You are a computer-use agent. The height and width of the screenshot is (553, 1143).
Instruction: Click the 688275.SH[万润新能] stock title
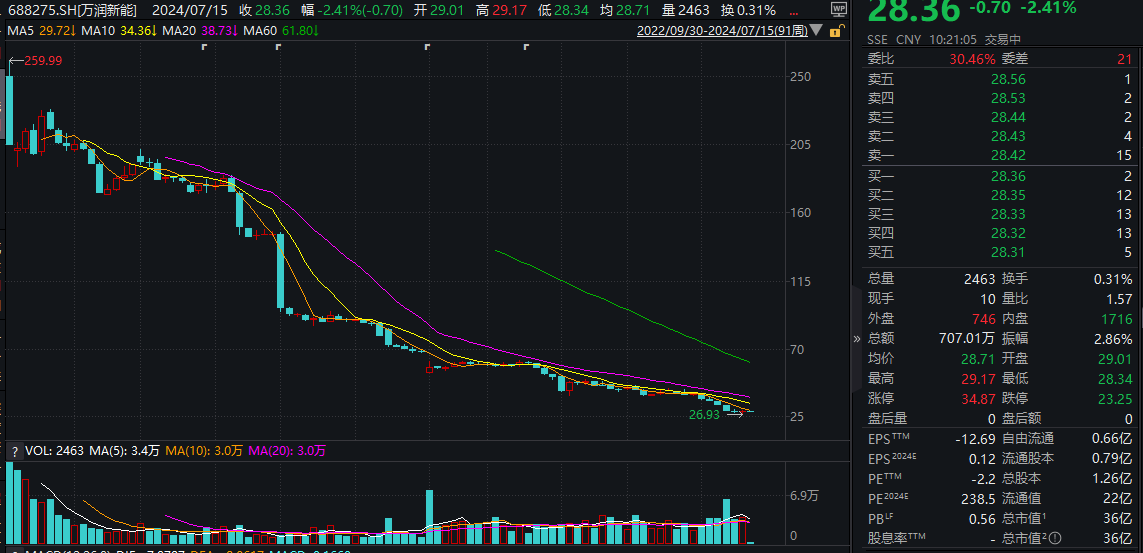pyautogui.click(x=72, y=11)
